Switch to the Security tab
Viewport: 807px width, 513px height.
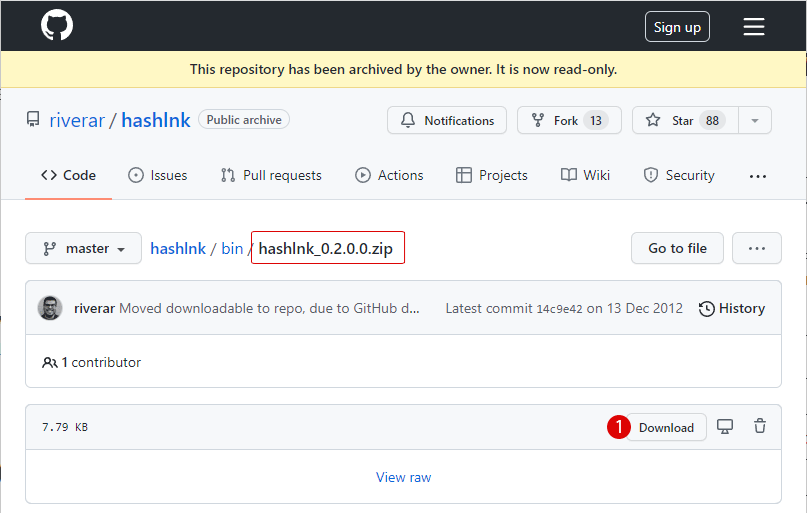pyautogui.click(x=679, y=175)
